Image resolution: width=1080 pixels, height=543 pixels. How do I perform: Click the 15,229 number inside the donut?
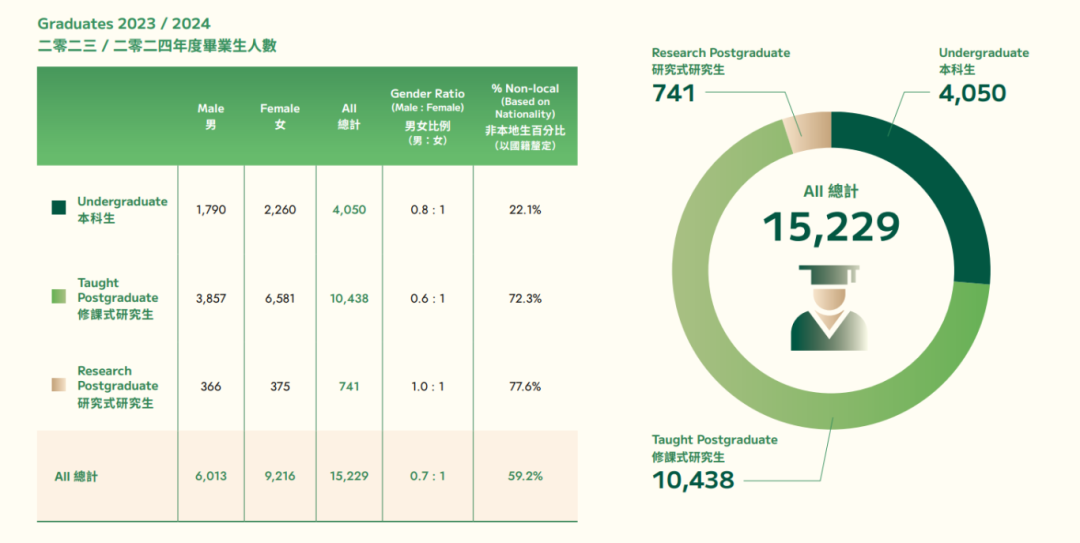(x=830, y=228)
